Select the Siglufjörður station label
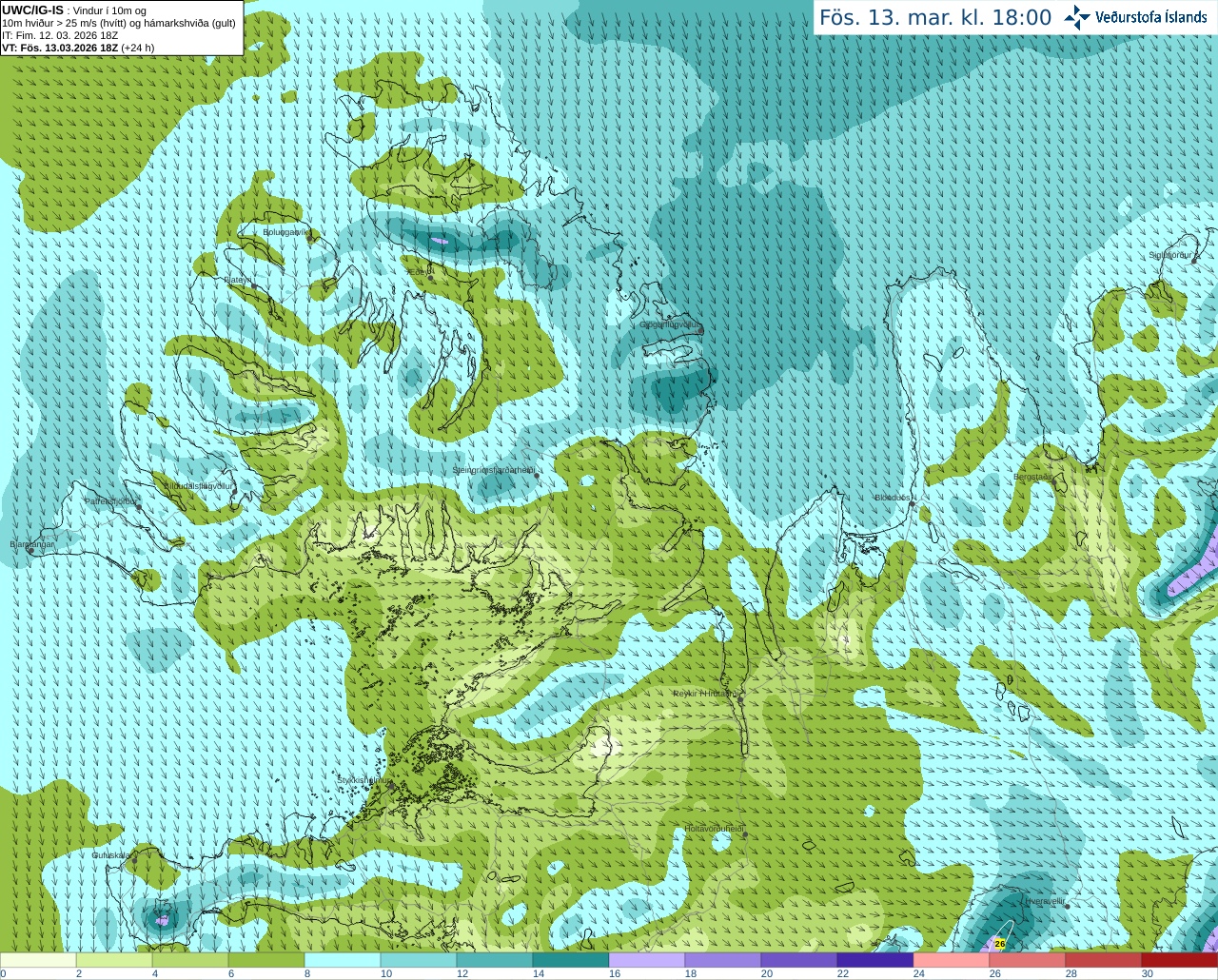 [x=1169, y=255]
